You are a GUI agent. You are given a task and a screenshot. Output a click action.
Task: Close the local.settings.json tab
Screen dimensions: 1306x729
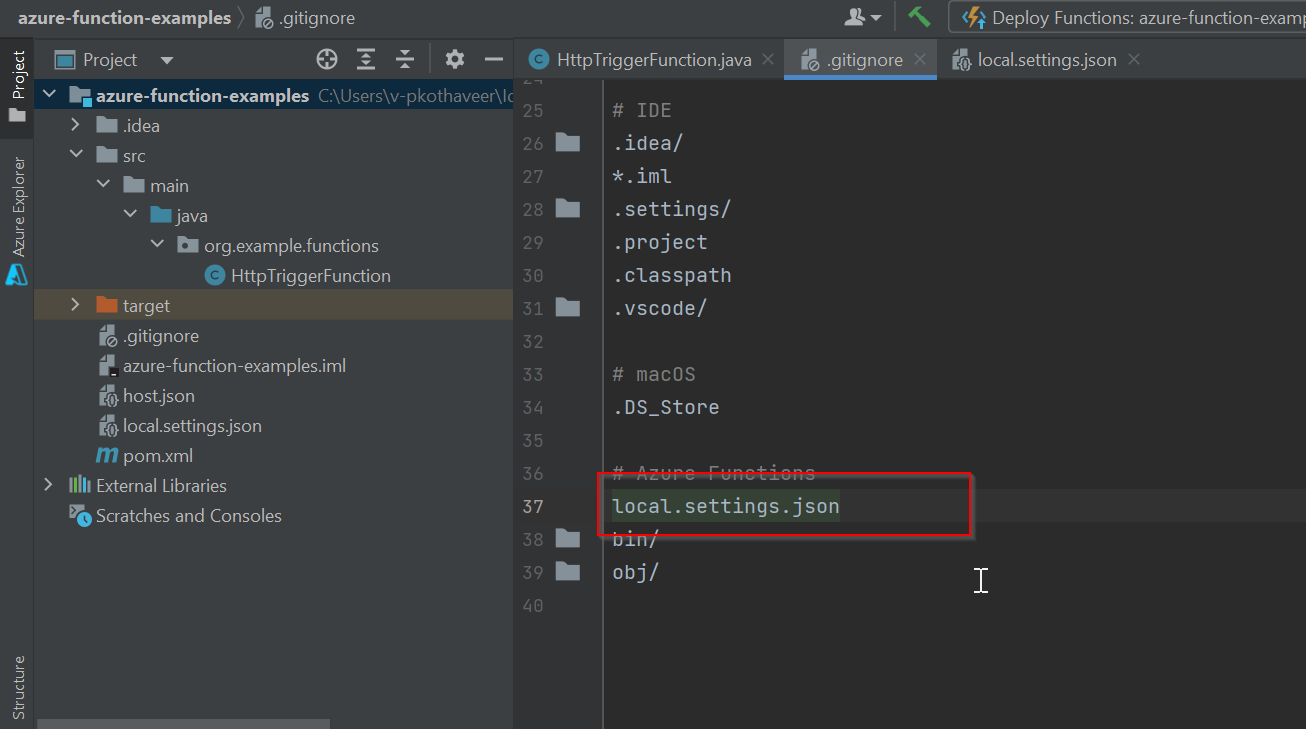1134,60
